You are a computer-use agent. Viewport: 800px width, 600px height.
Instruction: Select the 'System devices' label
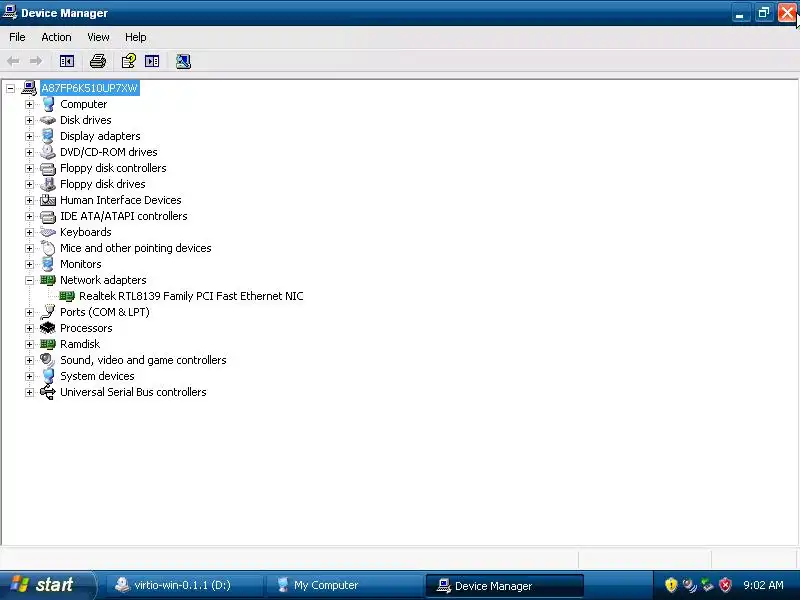[97, 376]
